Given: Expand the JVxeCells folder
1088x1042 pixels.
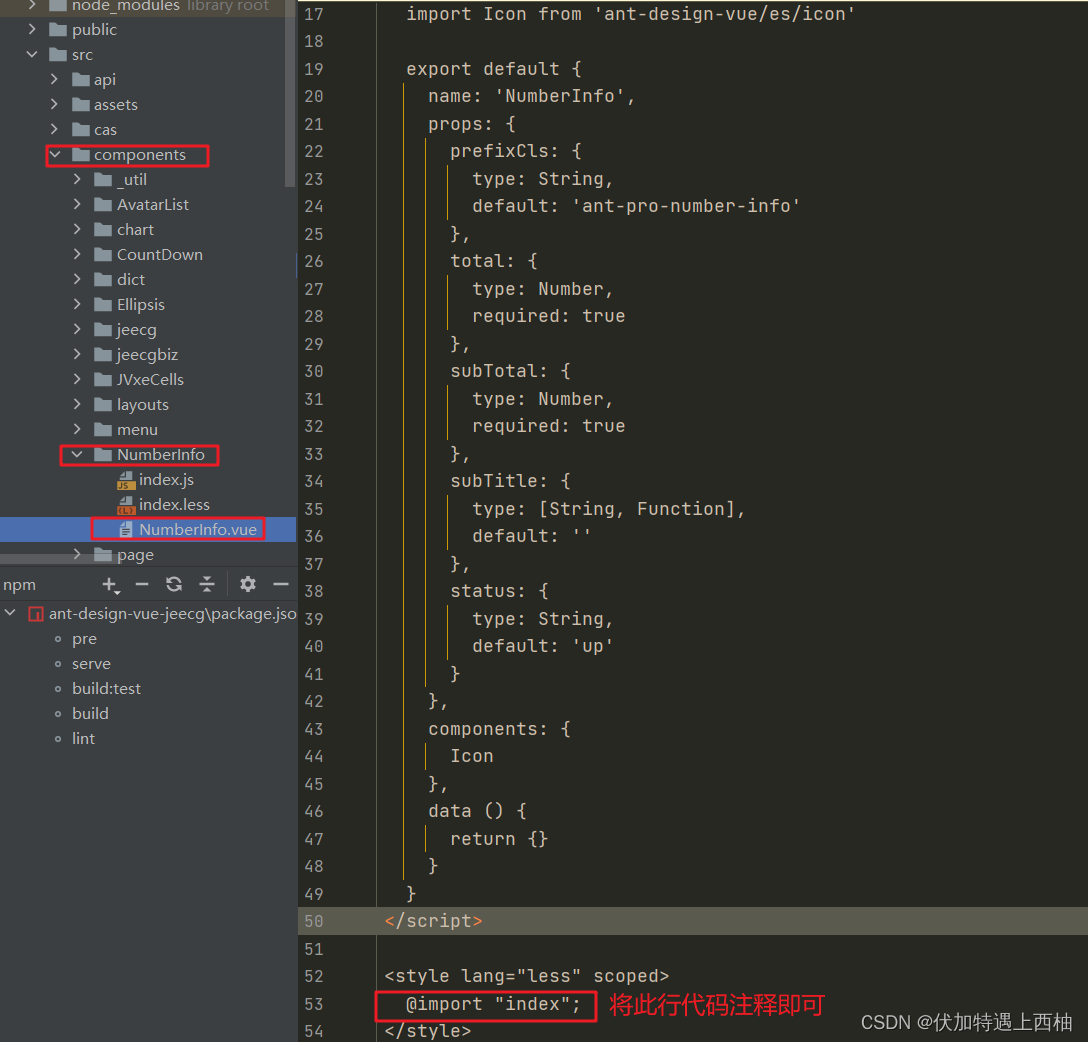Looking at the screenshot, I should point(77,379).
